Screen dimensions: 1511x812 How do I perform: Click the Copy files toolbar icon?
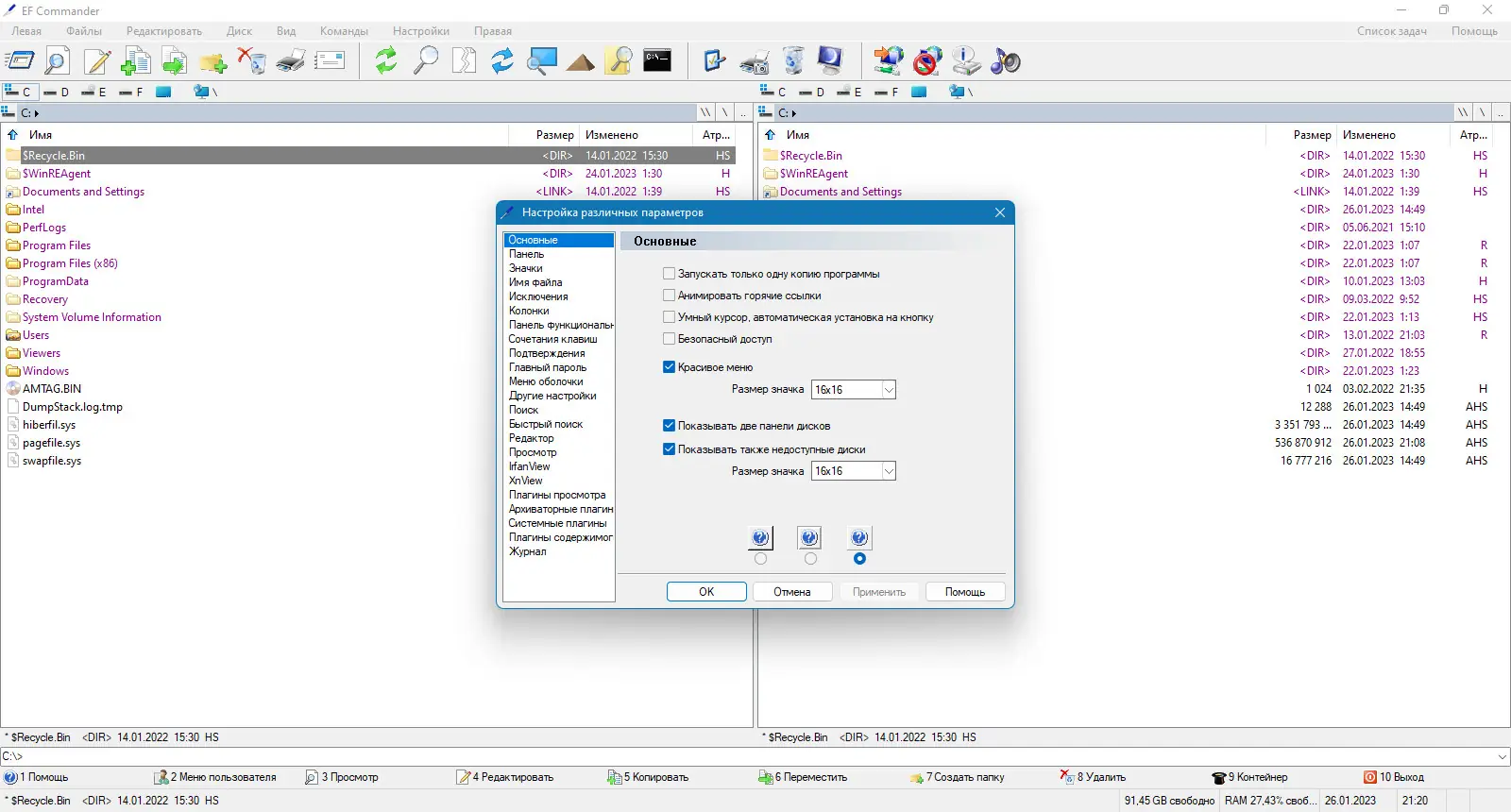point(136,61)
